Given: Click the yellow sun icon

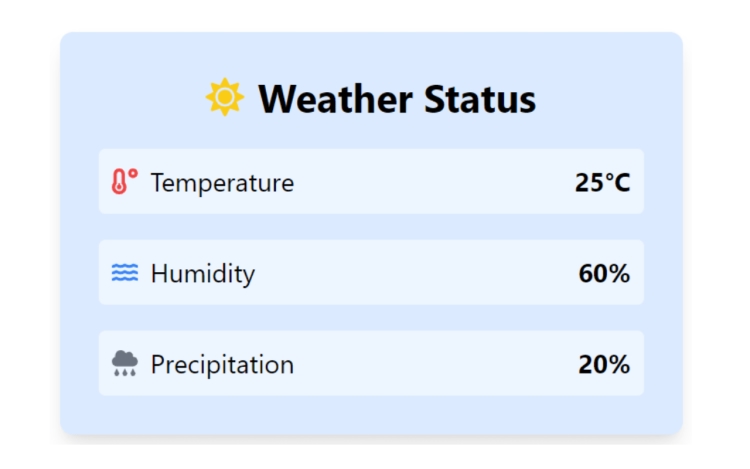Looking at the screenshot, I should coord(225,97).
